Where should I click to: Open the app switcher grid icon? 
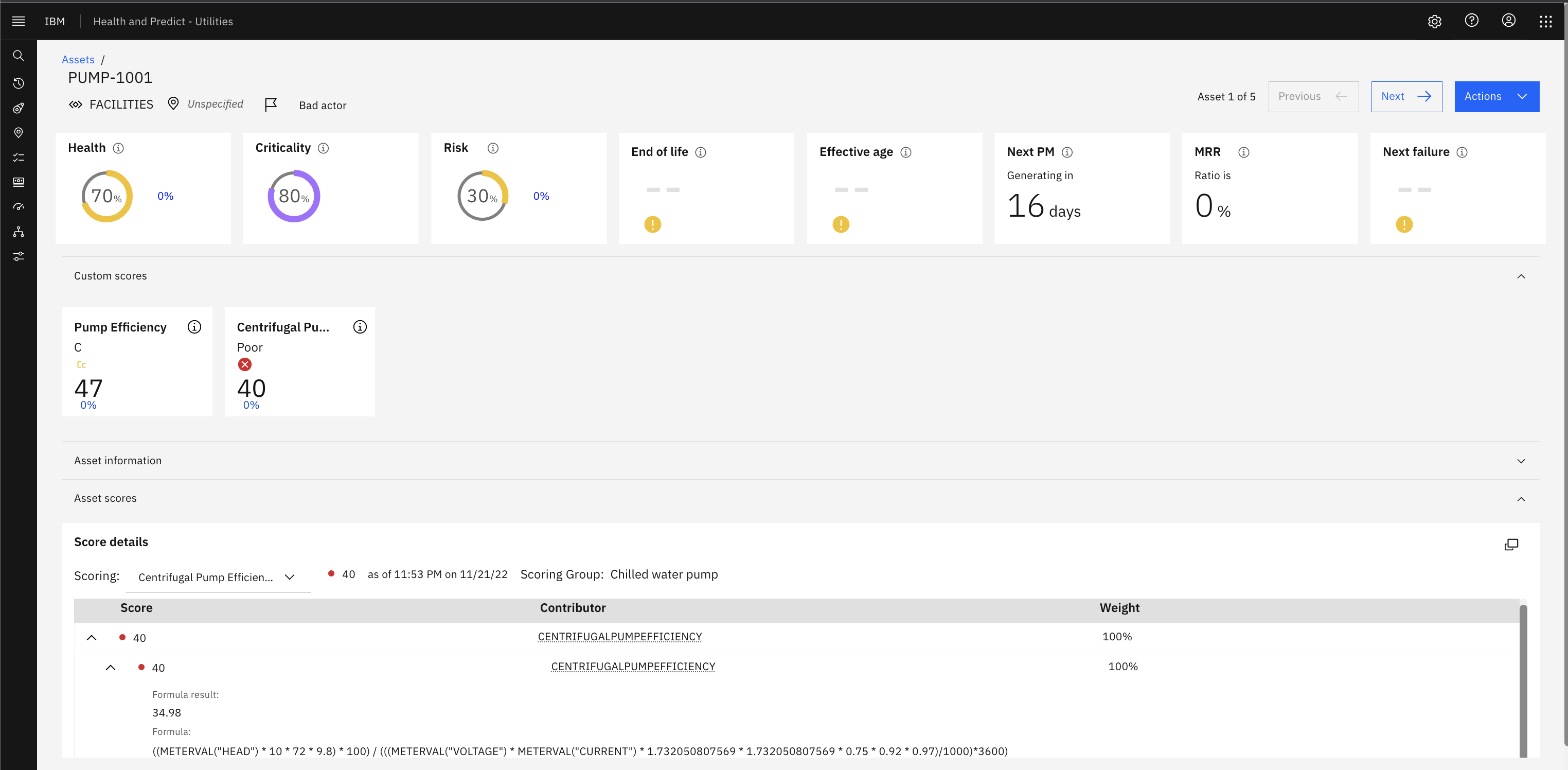[1545, 21]
